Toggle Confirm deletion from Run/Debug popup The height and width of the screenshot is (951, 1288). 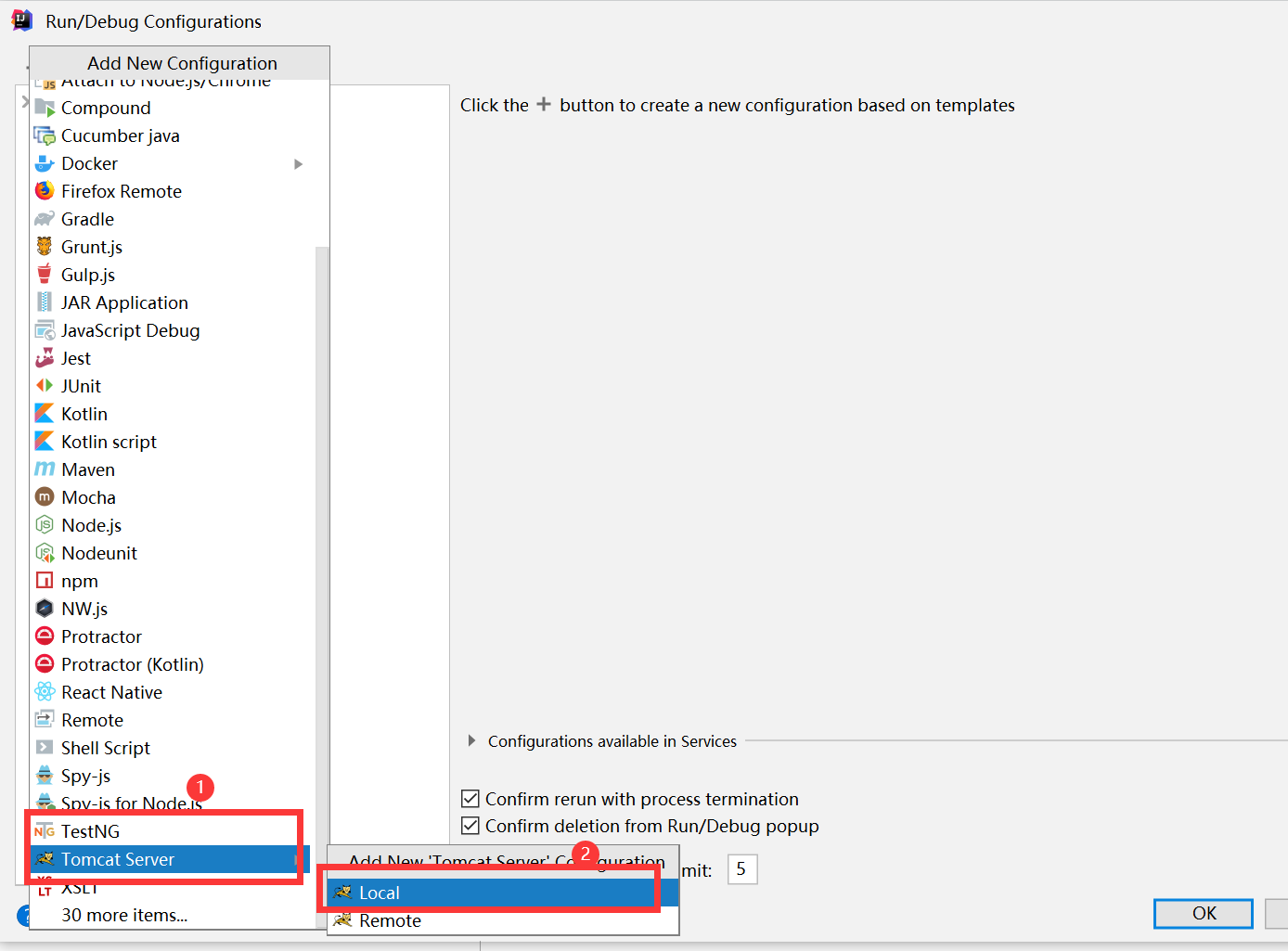pos(470,826)
